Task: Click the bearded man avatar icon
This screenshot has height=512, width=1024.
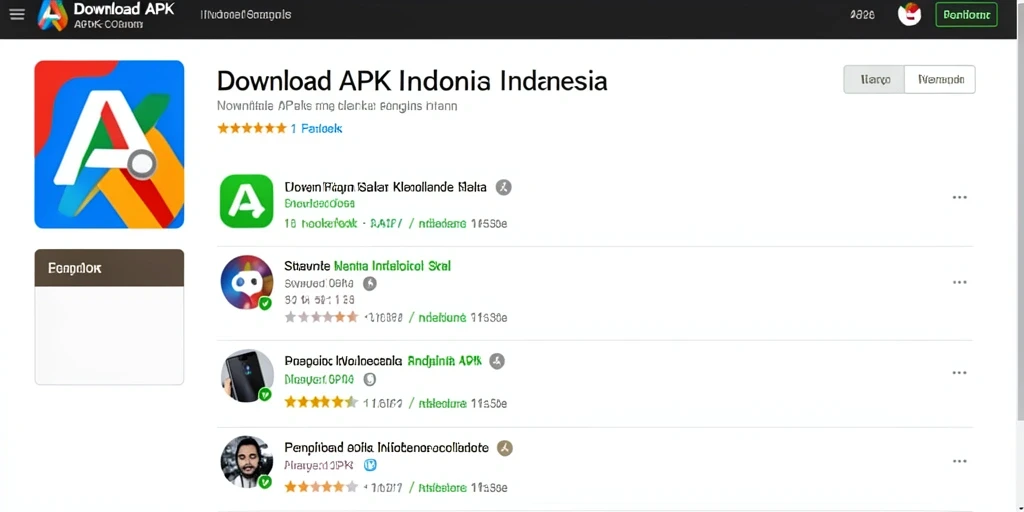Action: [247, 462]
